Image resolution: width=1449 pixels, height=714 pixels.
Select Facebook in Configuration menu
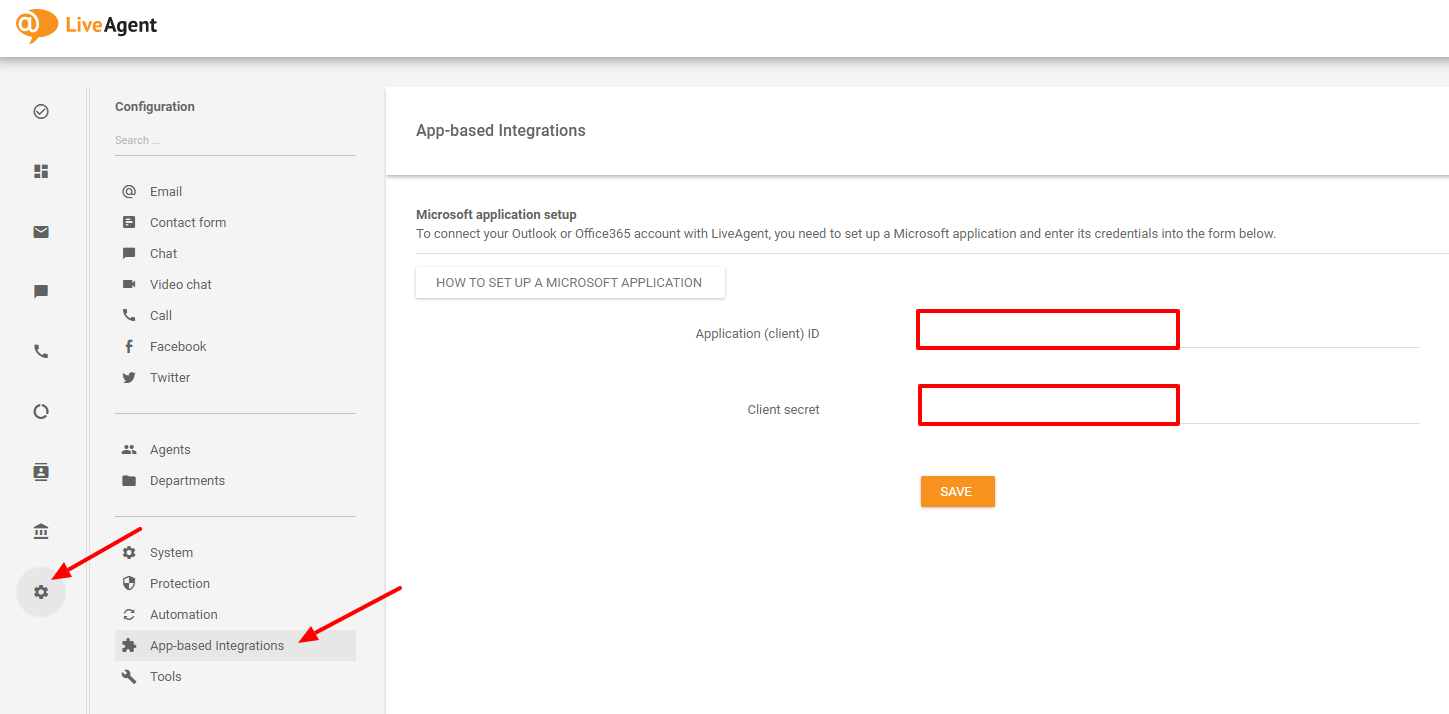click(178, 347)
